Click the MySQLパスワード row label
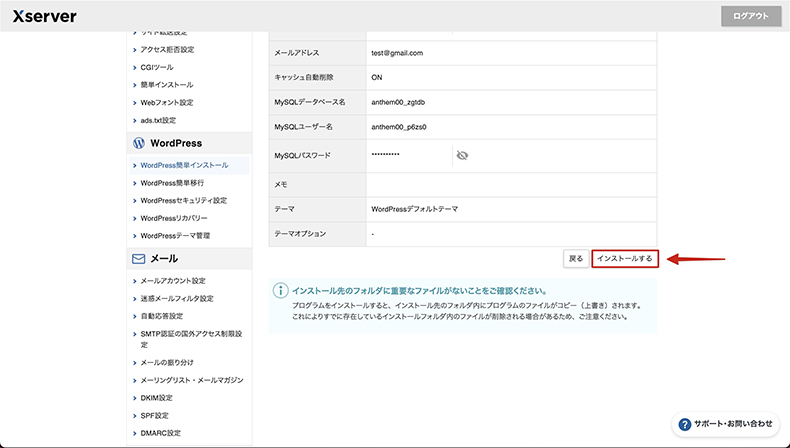Viewport: 790px width, 448px height. (302, 156)
